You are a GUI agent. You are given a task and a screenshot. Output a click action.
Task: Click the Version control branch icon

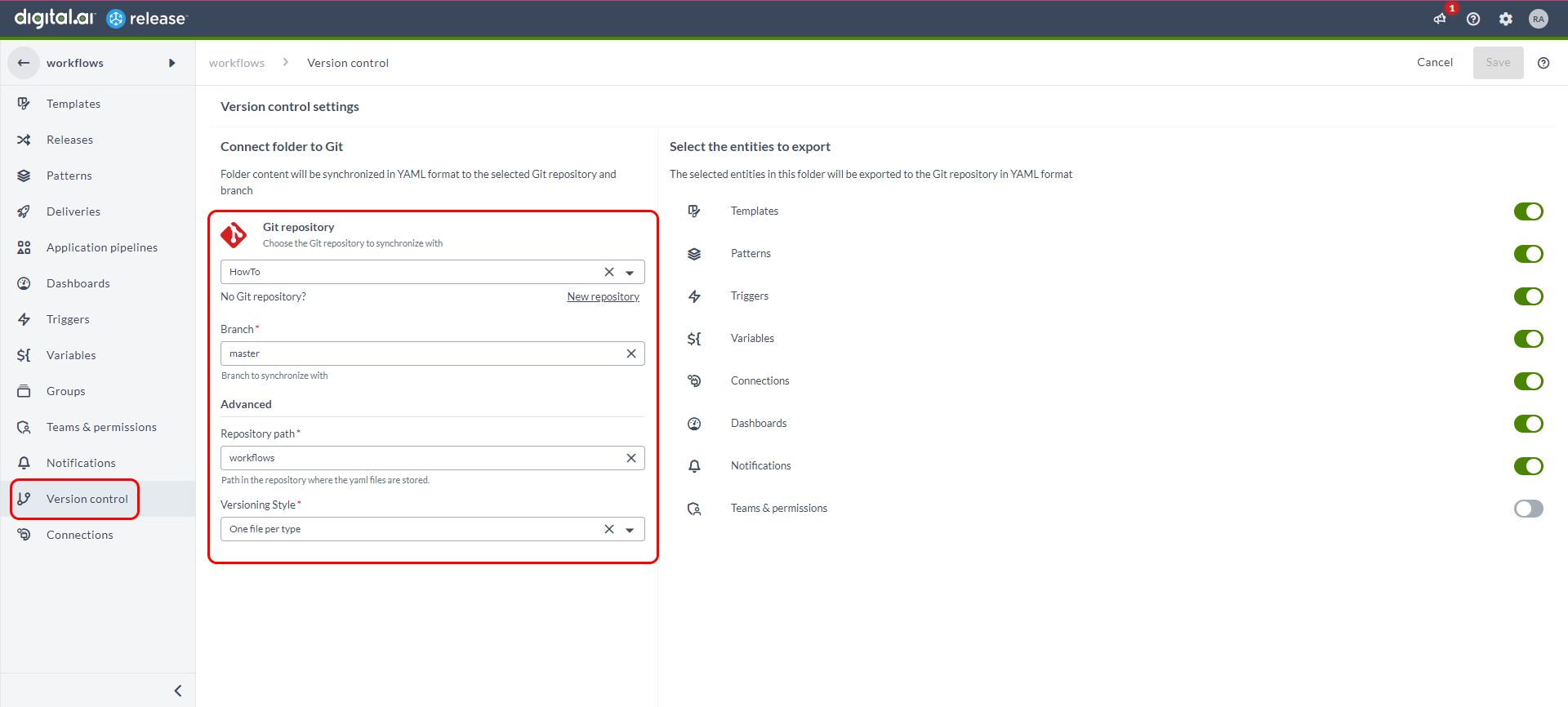[x=24, y=499]
